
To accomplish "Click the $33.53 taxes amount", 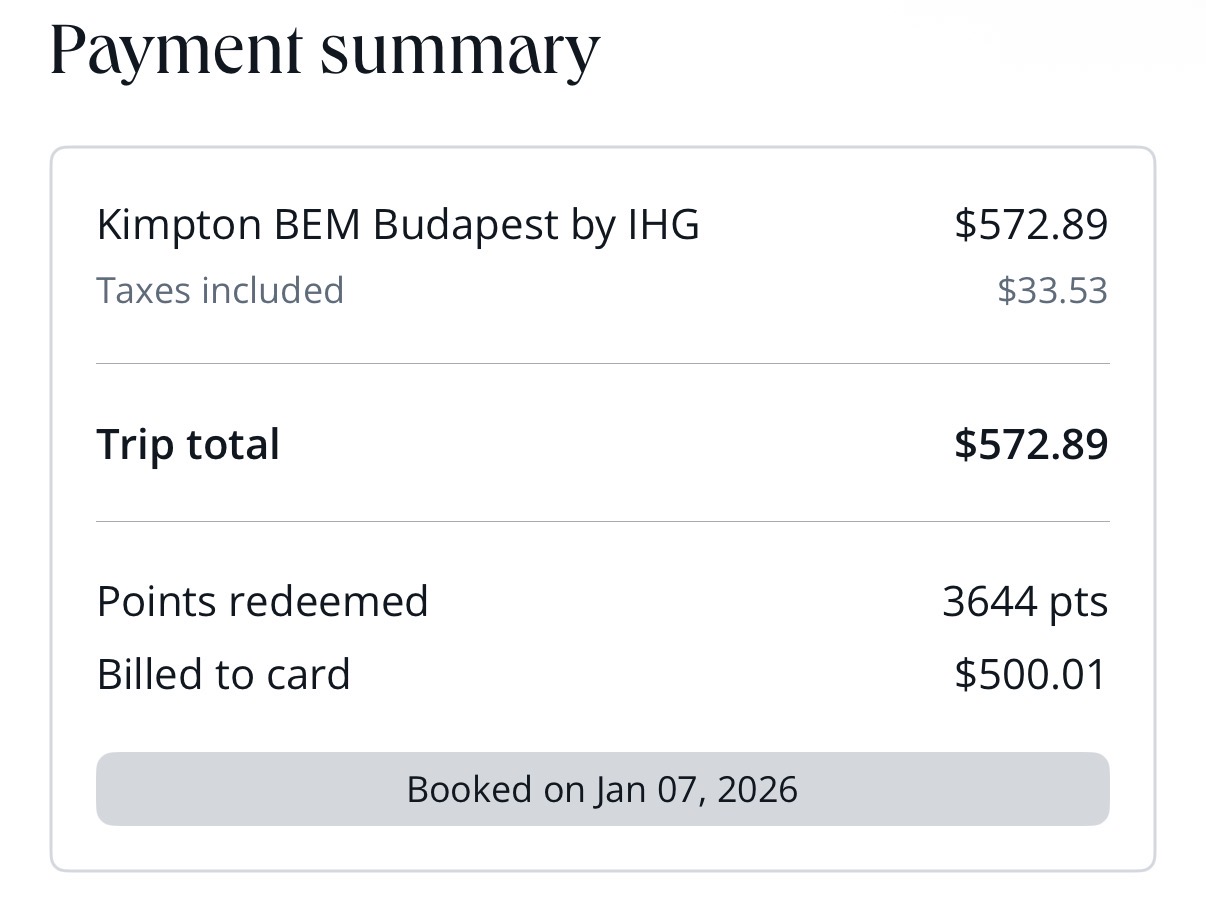I will [x=1052, y=291].
